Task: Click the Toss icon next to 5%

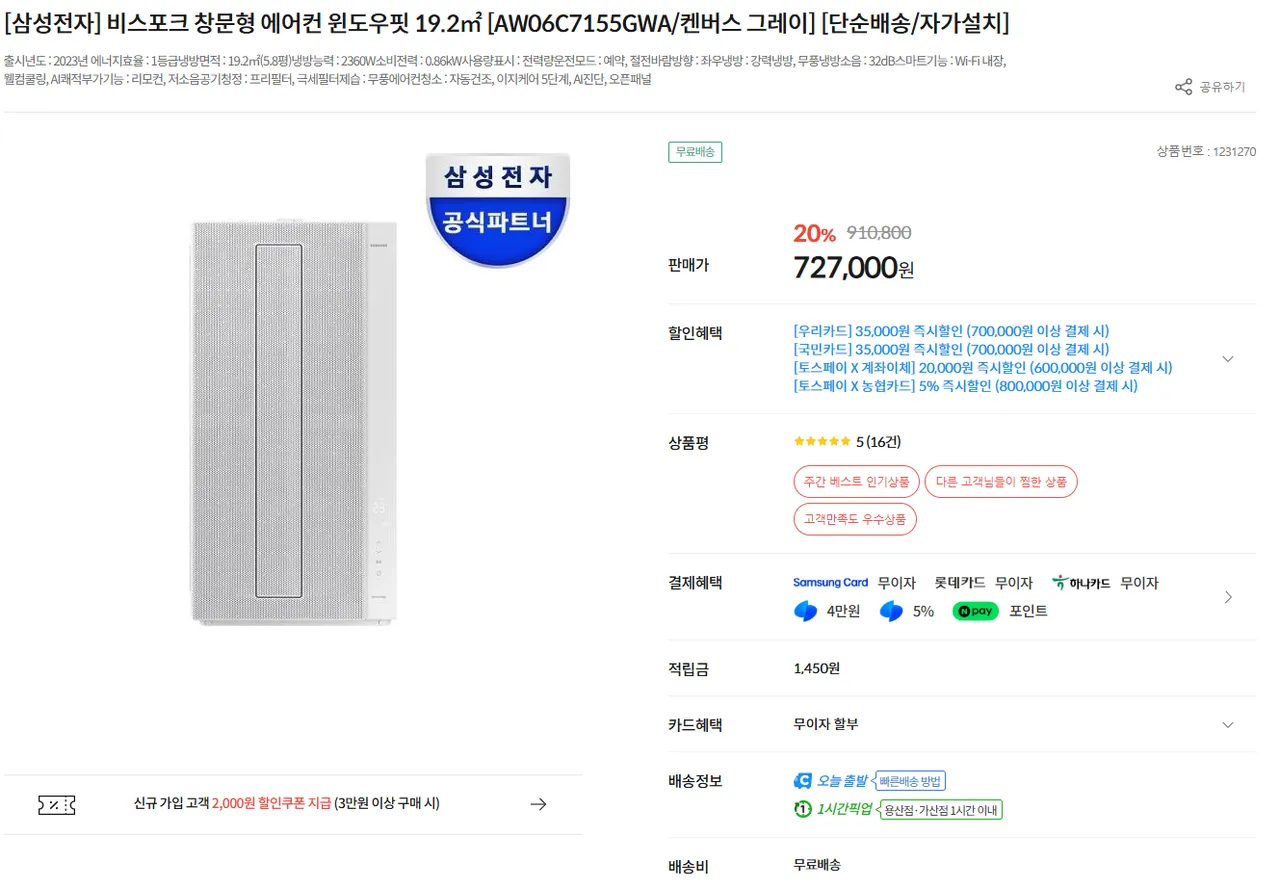Action: 891,611
